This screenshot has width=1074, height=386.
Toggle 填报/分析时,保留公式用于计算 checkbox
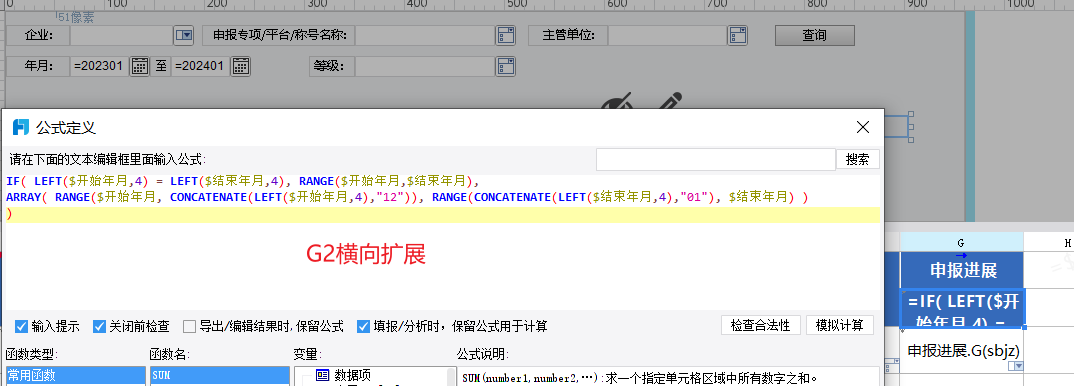point(364,326)
